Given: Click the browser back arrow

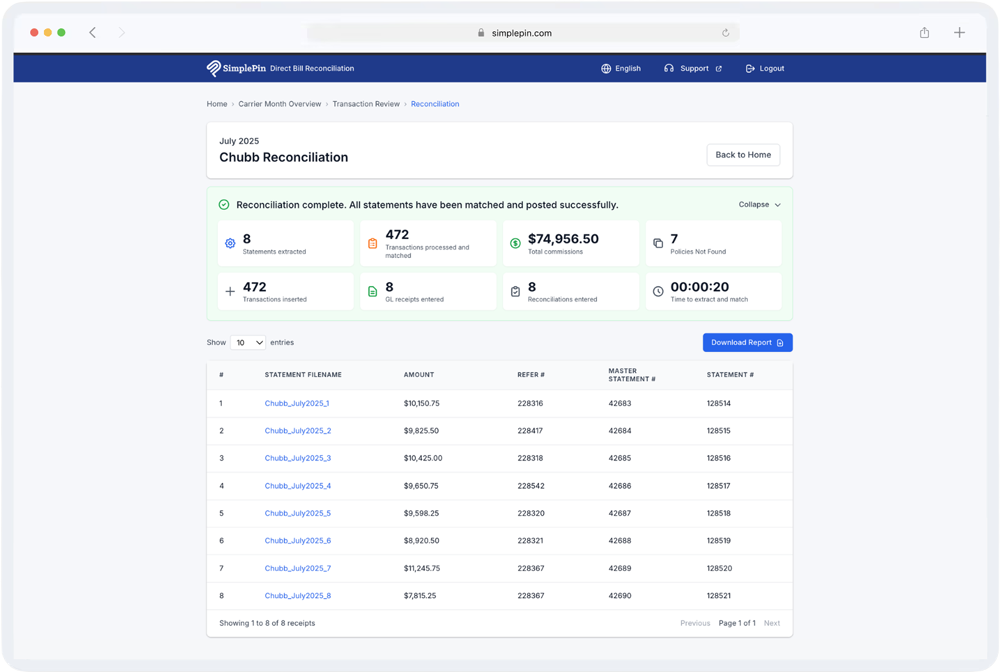Looking at the screenshot, I should (x=92, y=33).
